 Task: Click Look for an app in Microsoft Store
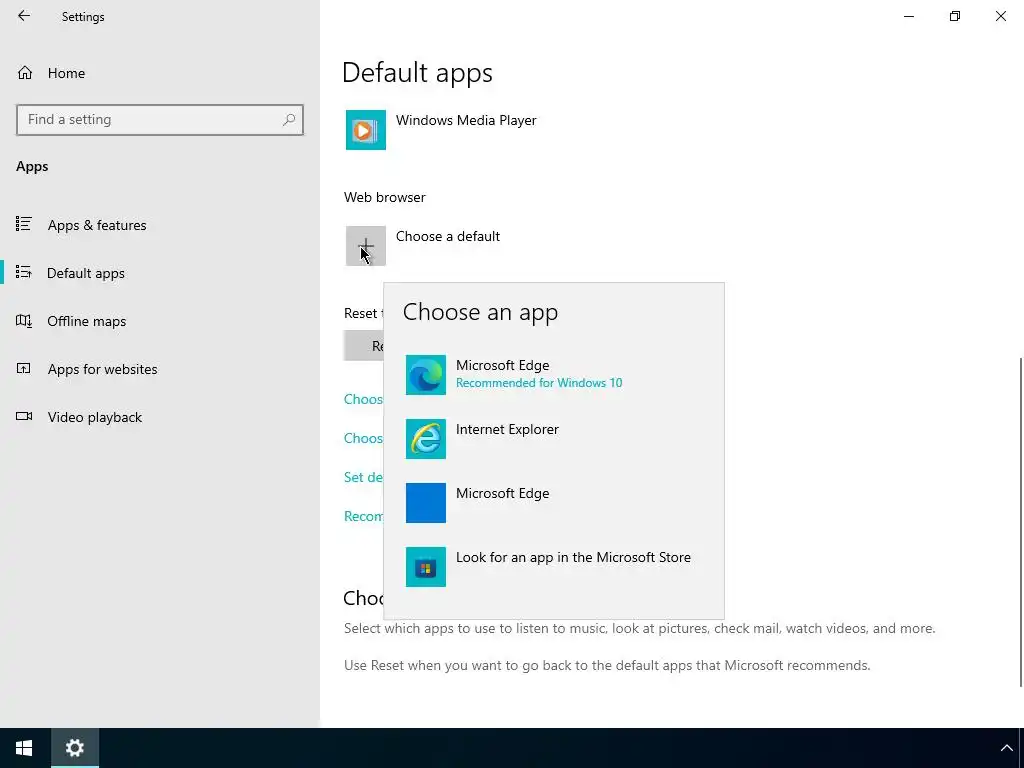coord(554,567)
